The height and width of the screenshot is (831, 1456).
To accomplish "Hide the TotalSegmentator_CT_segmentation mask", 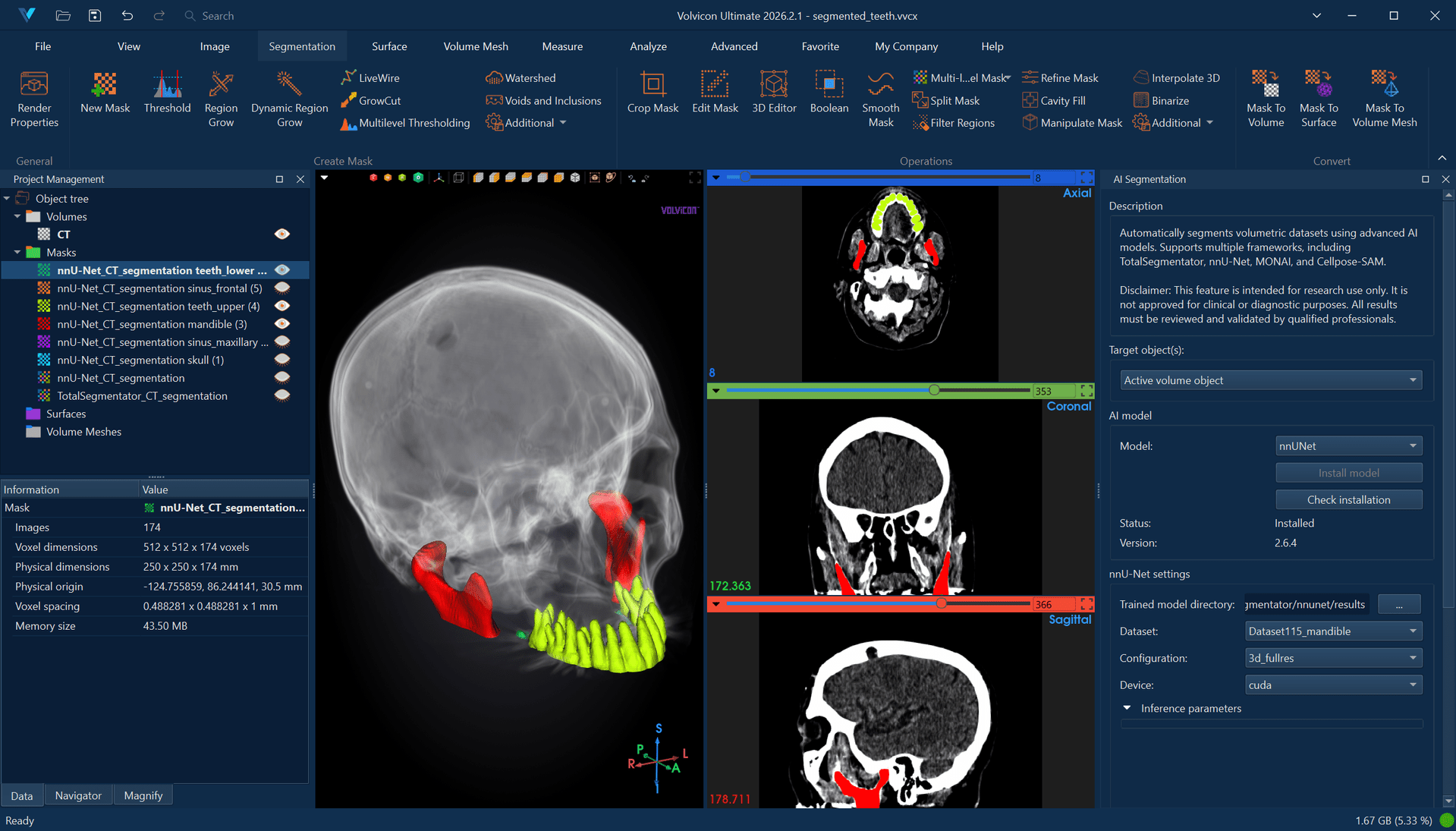I will (281, 395).
